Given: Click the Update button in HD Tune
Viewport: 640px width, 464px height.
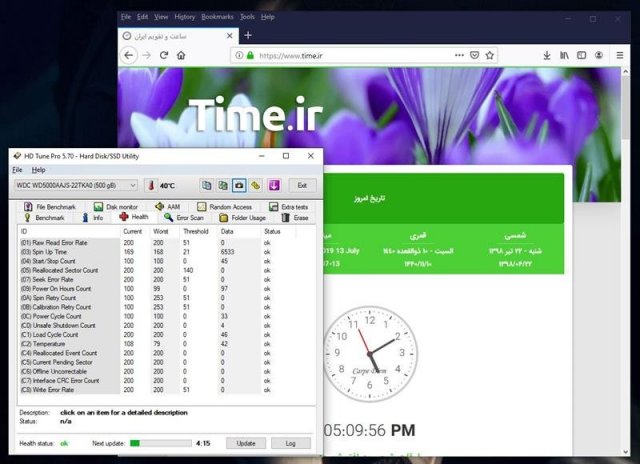Looking at the screenshot, I should point(246,443).
